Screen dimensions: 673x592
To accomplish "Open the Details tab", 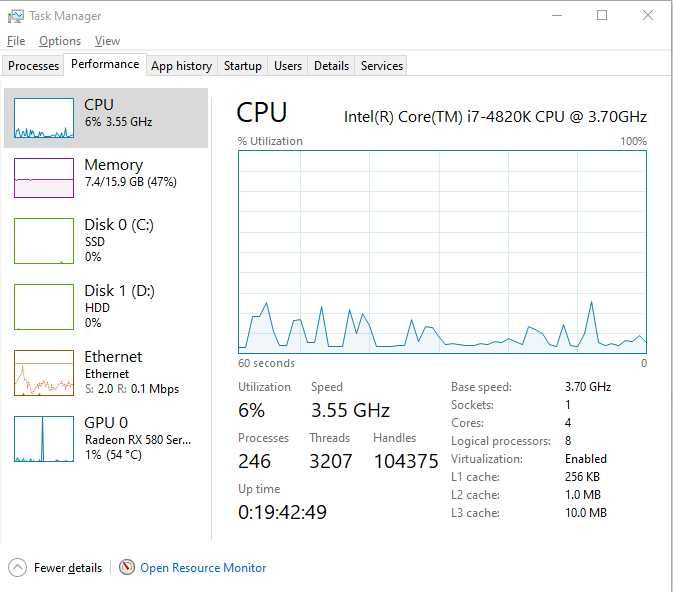I will [x=331, y=66].
